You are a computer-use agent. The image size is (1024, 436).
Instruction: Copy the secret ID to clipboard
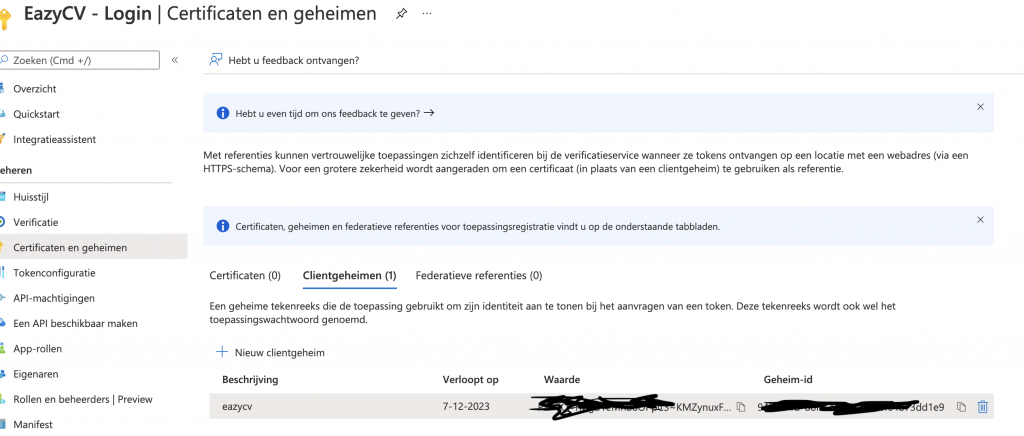click(961, 407)
